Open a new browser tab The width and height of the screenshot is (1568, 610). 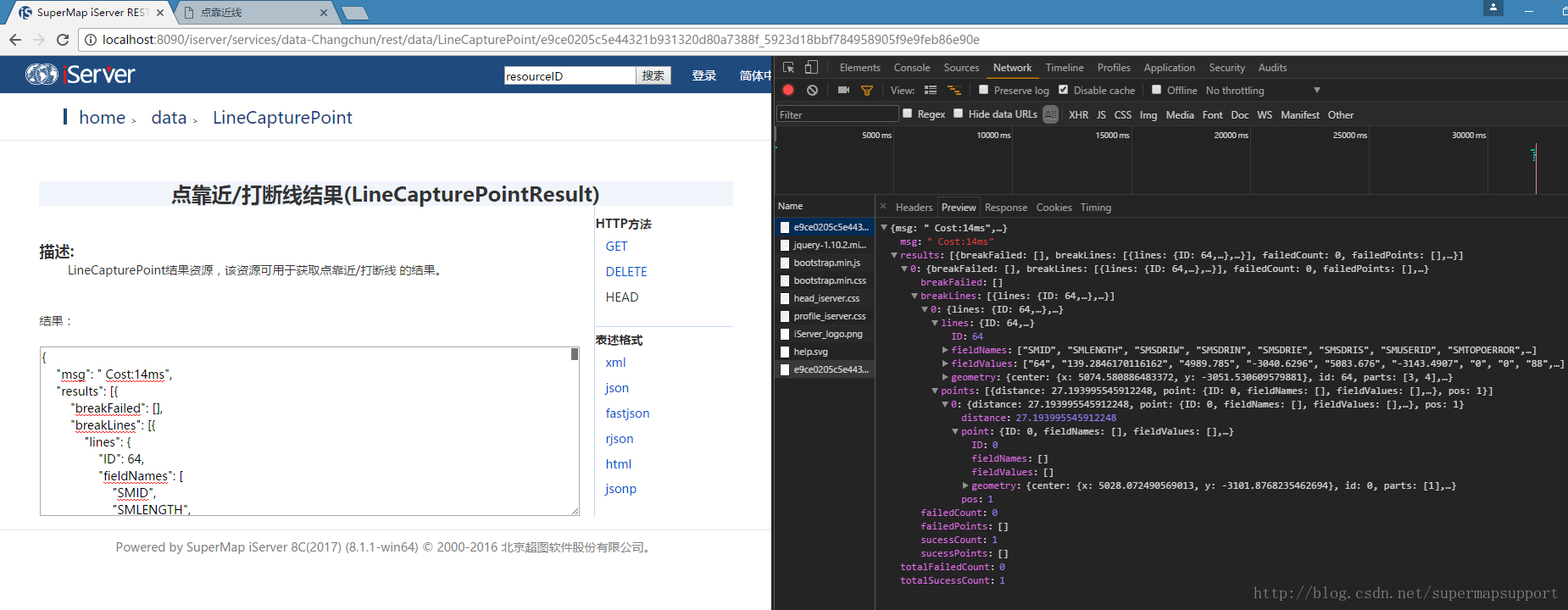(354, 13)
